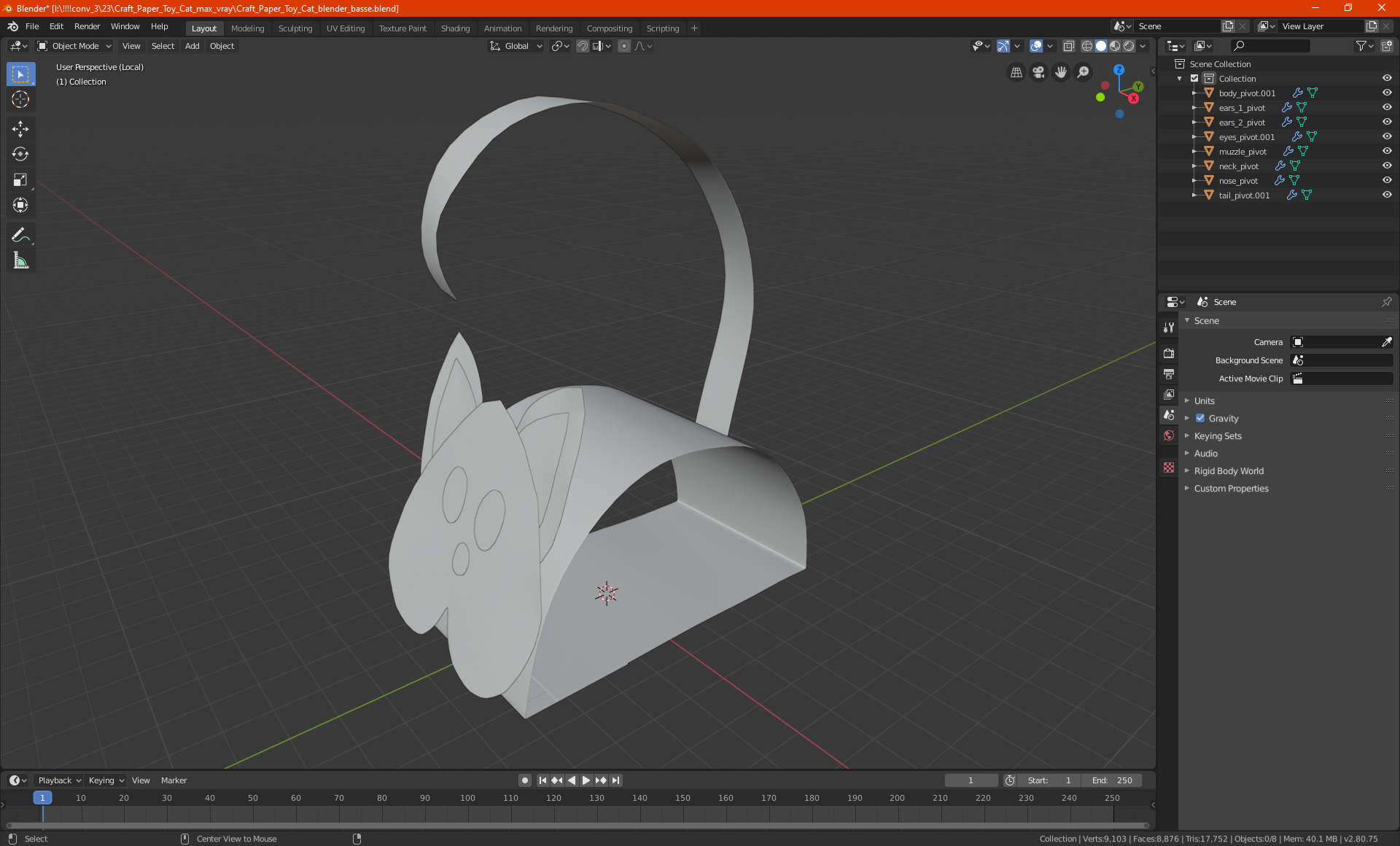Viewport: 1400px width, 846px height.
Task: Hide ears_1_pivot with its eye icon
Action: click(x=1387, y=107)
